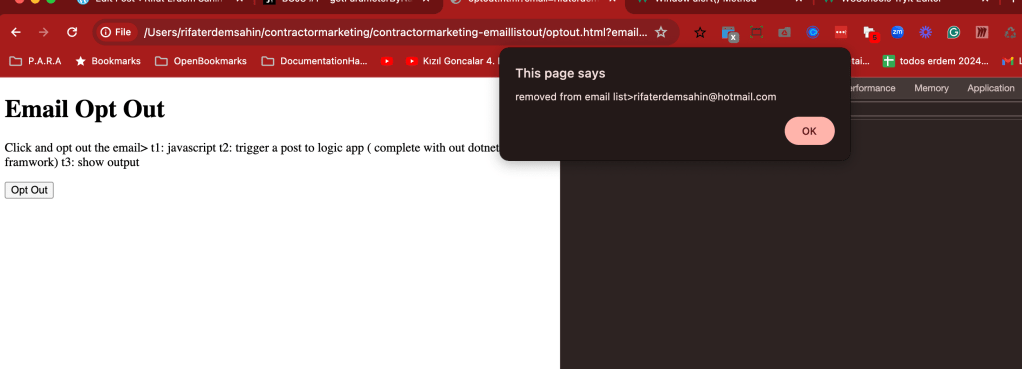Open the Kızıl Goncalar 4. YouTube bookmark
This screenshot has width=1022, height=369.
coord(453,61)
